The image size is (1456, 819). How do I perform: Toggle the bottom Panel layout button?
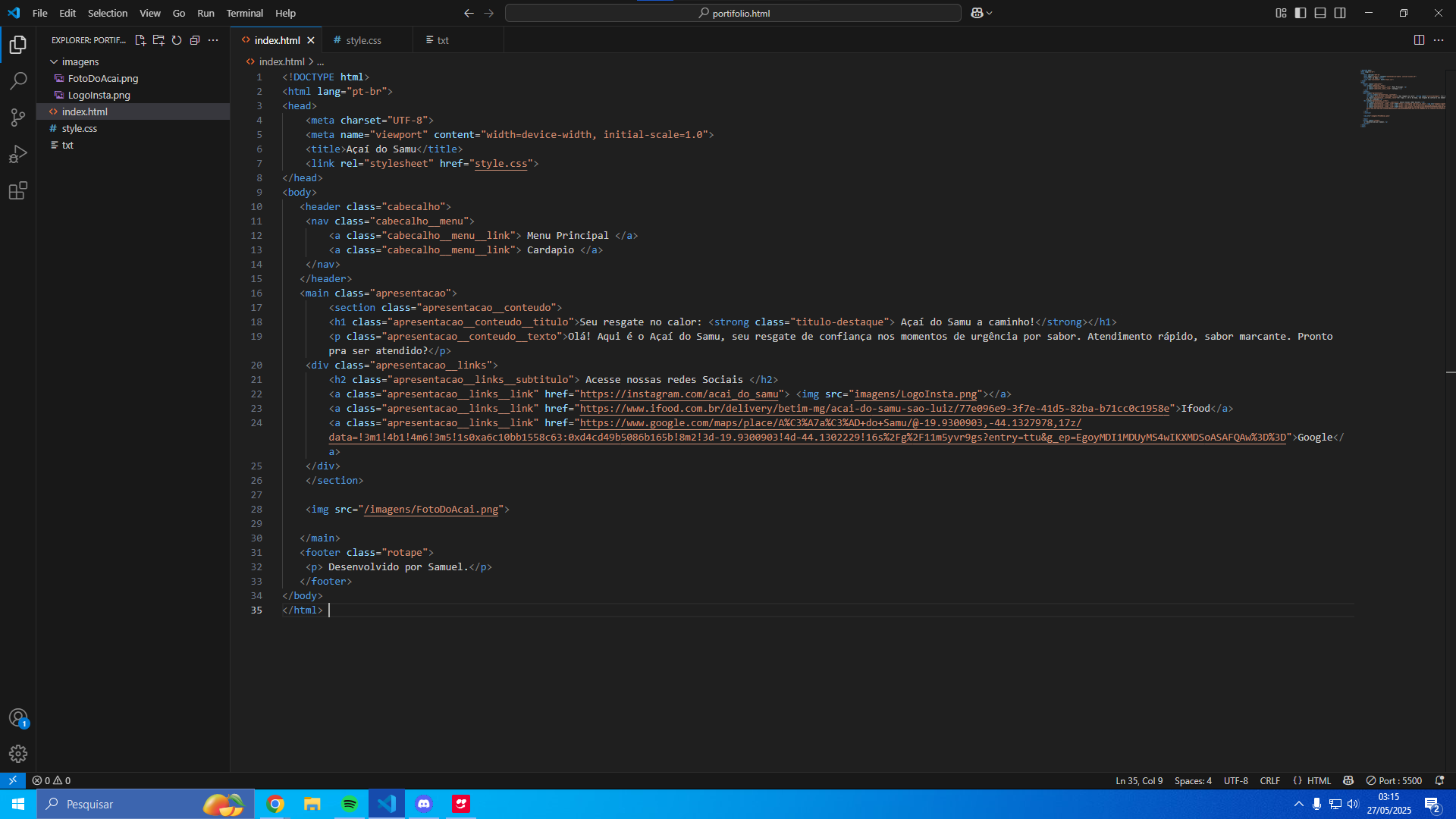[1320, 13]
